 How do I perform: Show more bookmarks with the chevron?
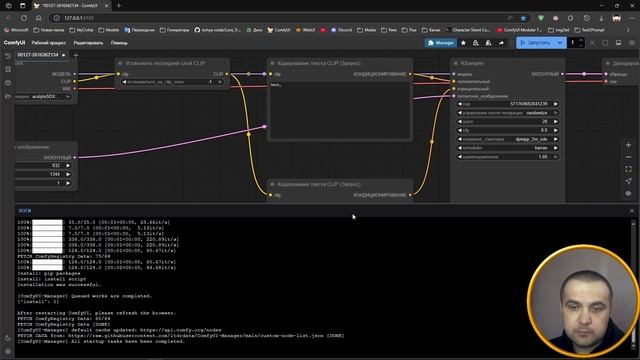pos(628,30)
